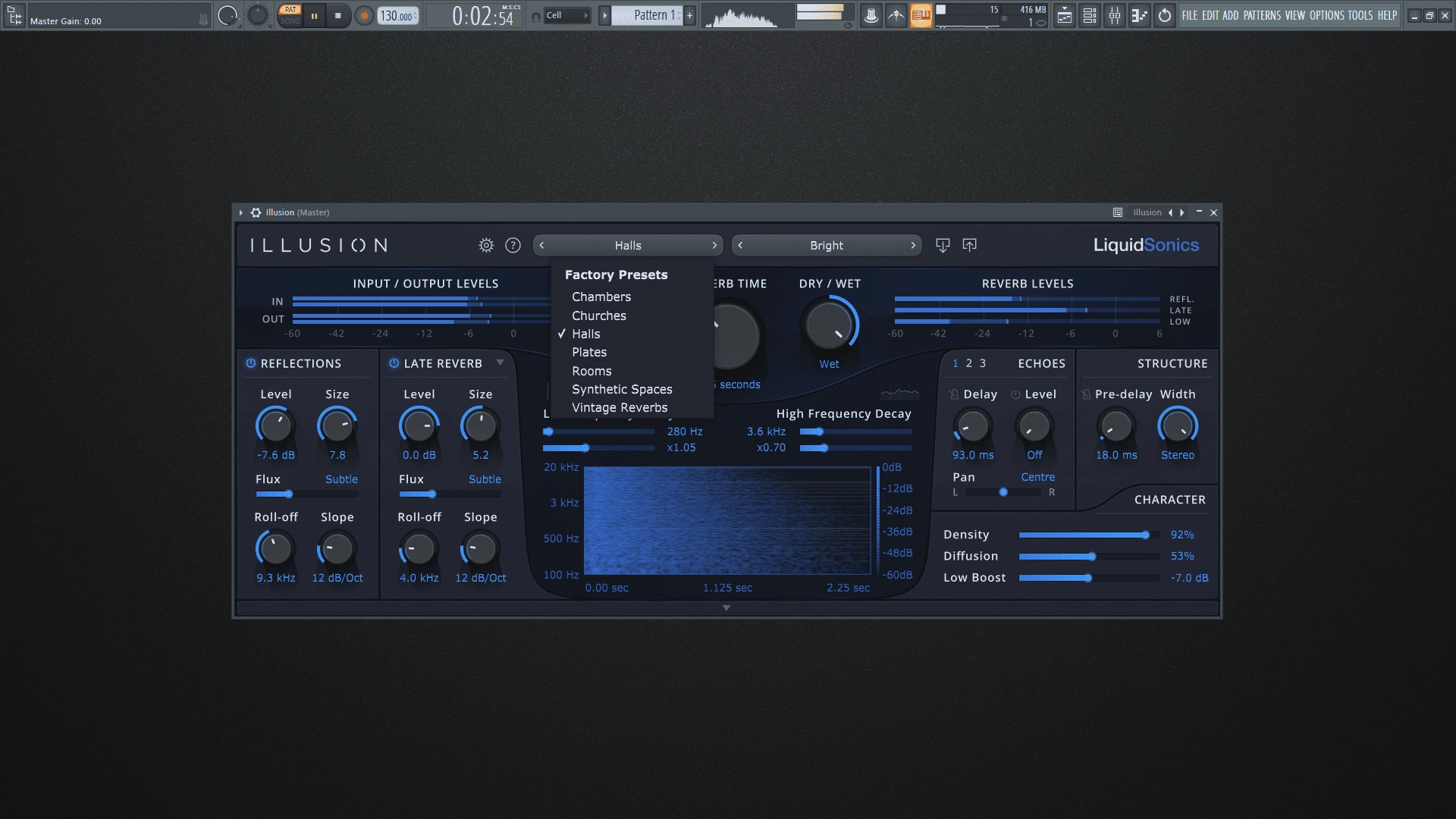Open the FILE menu
Viewport: 1456px width, 819px height.
[x=1190, y=15]
